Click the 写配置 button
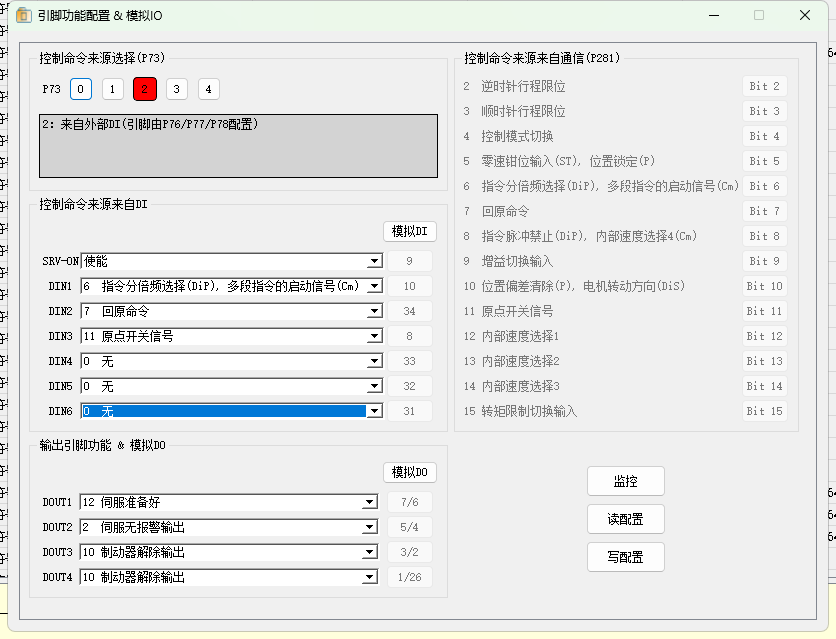 [x=626, y=557]
